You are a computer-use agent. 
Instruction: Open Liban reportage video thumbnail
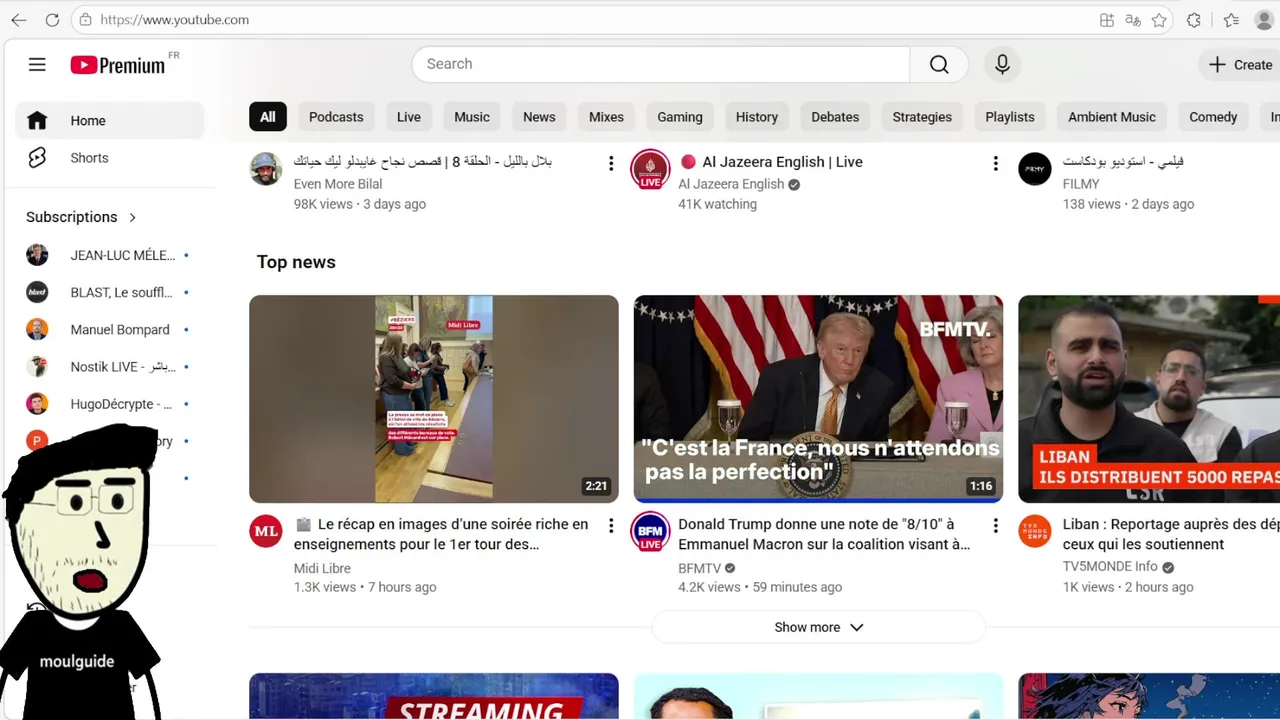[1149, 399]
